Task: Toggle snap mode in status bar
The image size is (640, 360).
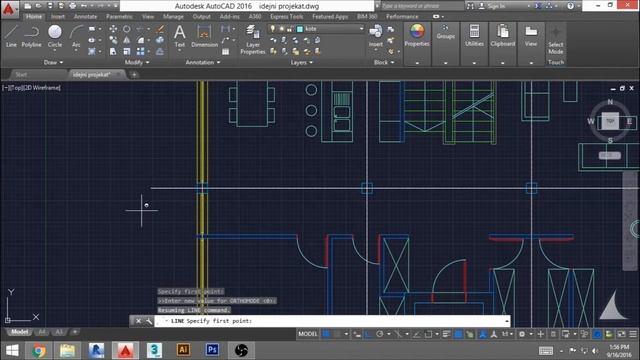Action: (338, 334)
